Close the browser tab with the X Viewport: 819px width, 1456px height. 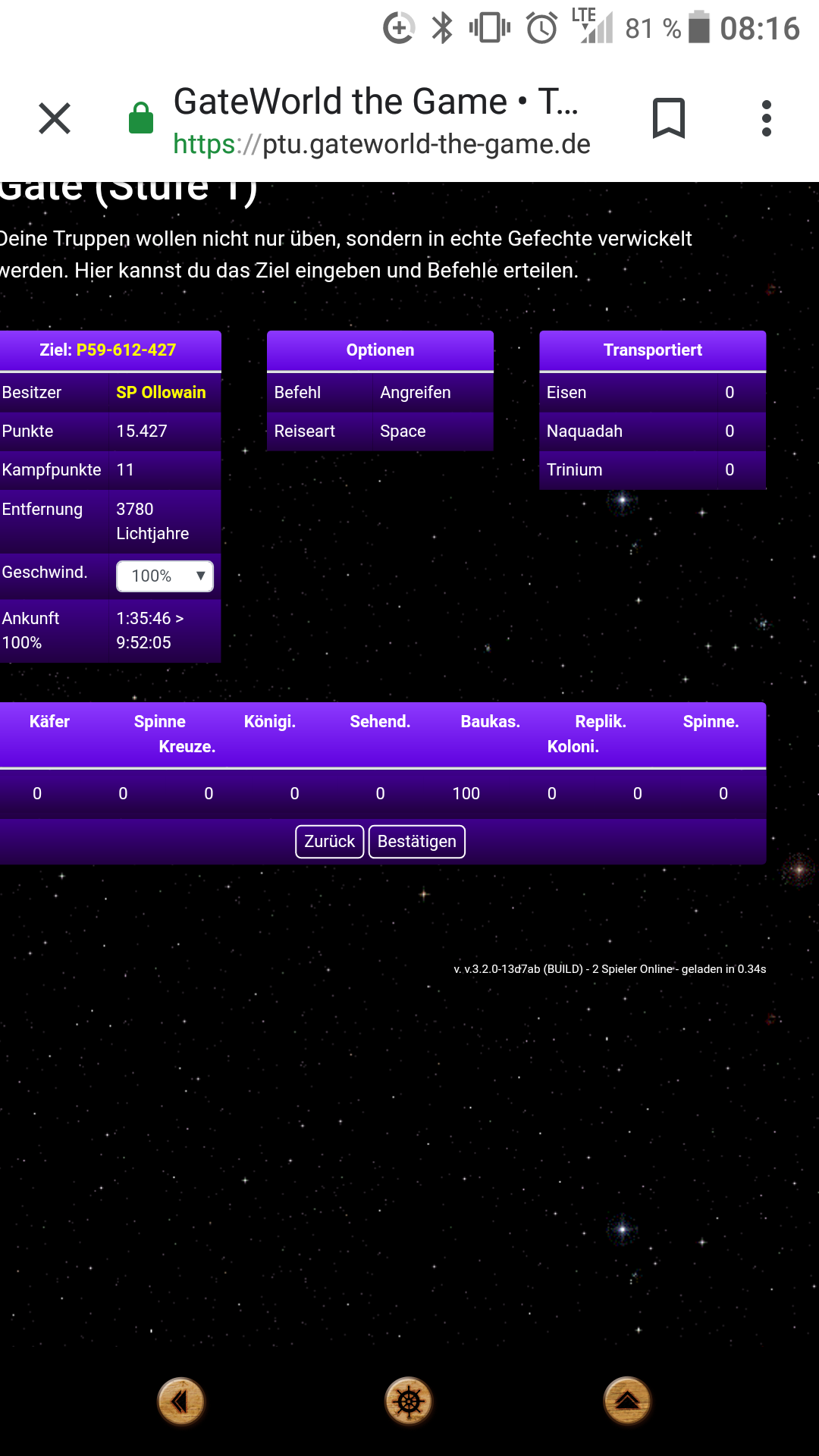click(55, 118)
